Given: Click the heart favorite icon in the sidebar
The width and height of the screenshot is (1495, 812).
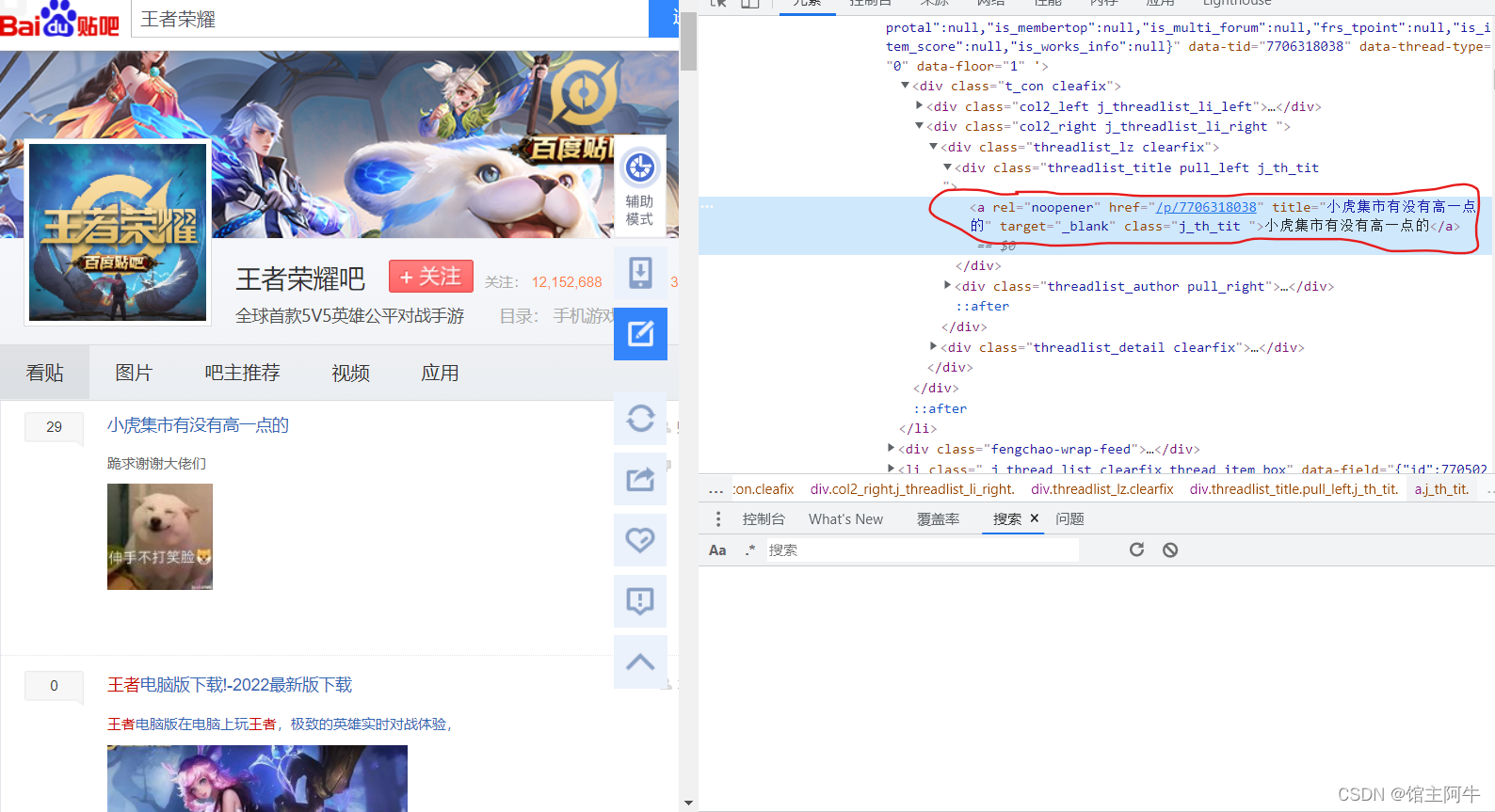Looking at the screenshot, I should (640, 540).
